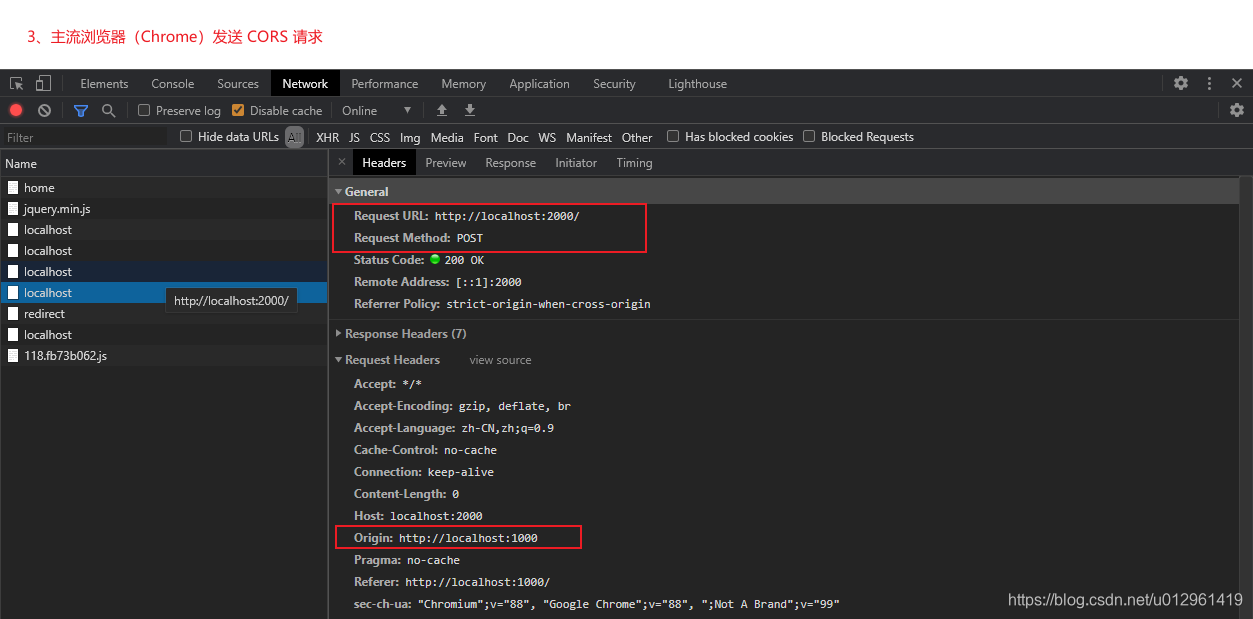The height and width of the screenshot is (619, 1253).
Task: Activate the inspect element picker icon
Action: click(x=17, y=84)
